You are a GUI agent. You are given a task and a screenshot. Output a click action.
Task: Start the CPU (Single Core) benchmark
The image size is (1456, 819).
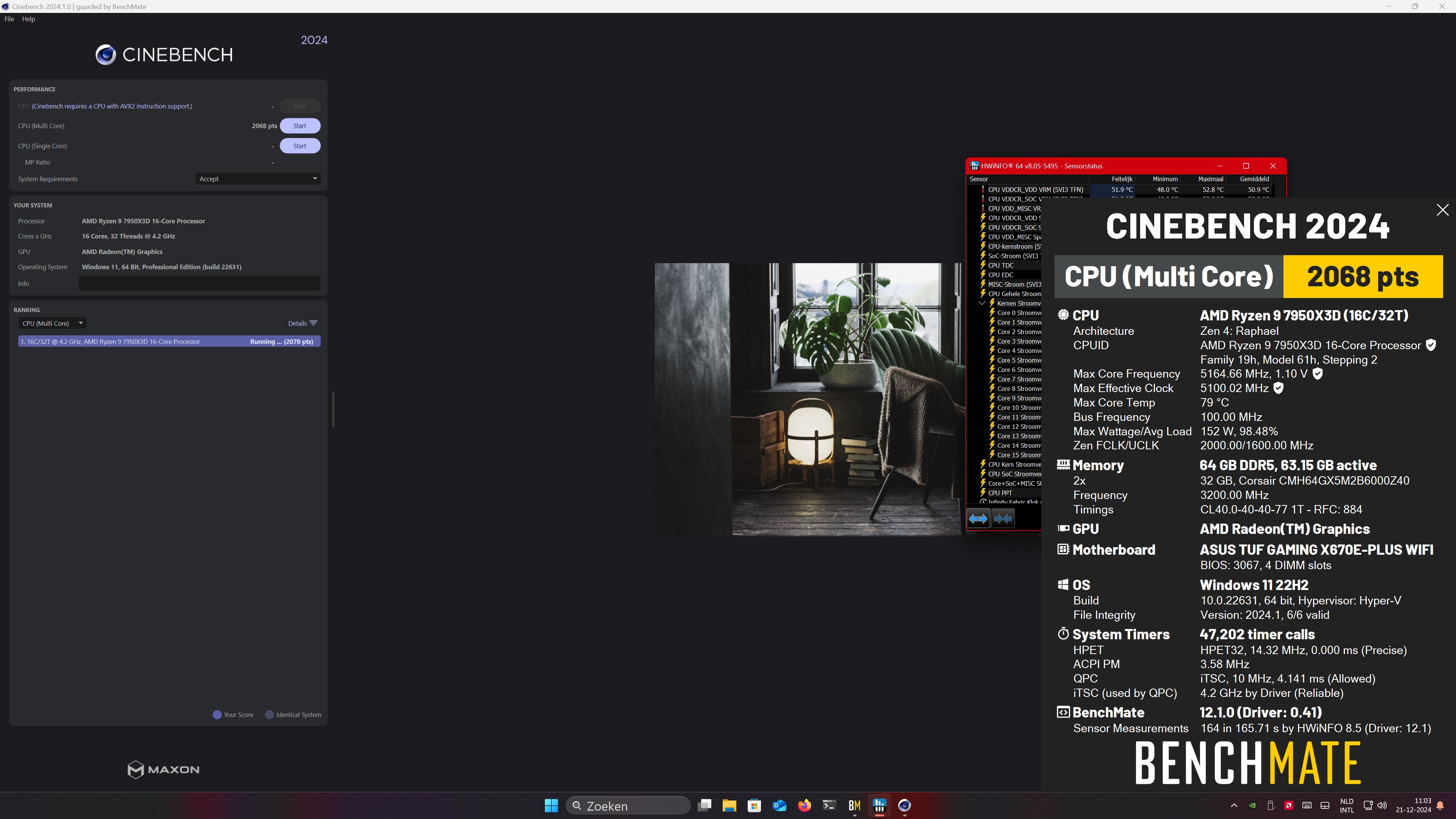coord(300,146)
